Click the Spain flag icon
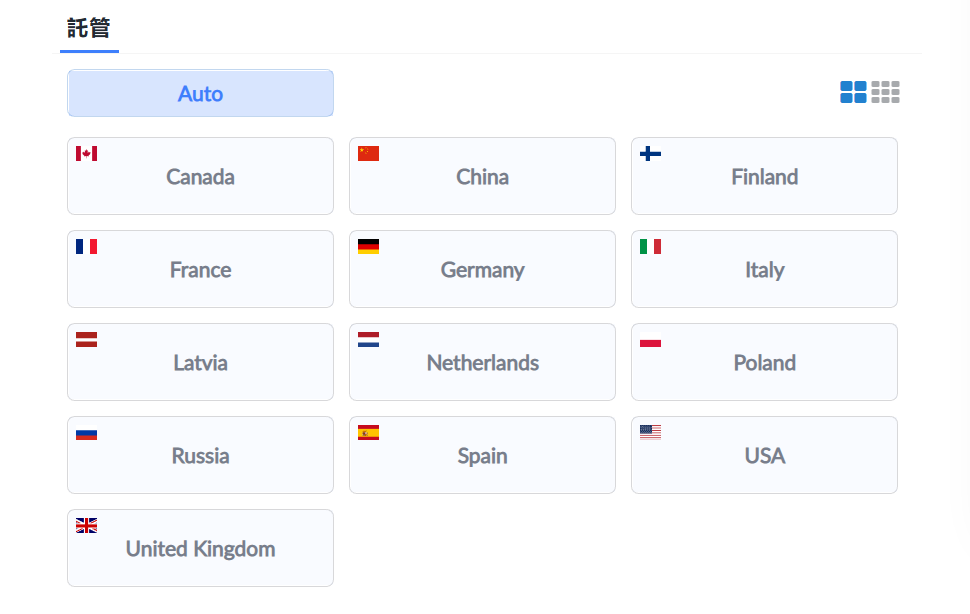The image size is (970, 614). [368, 433]
